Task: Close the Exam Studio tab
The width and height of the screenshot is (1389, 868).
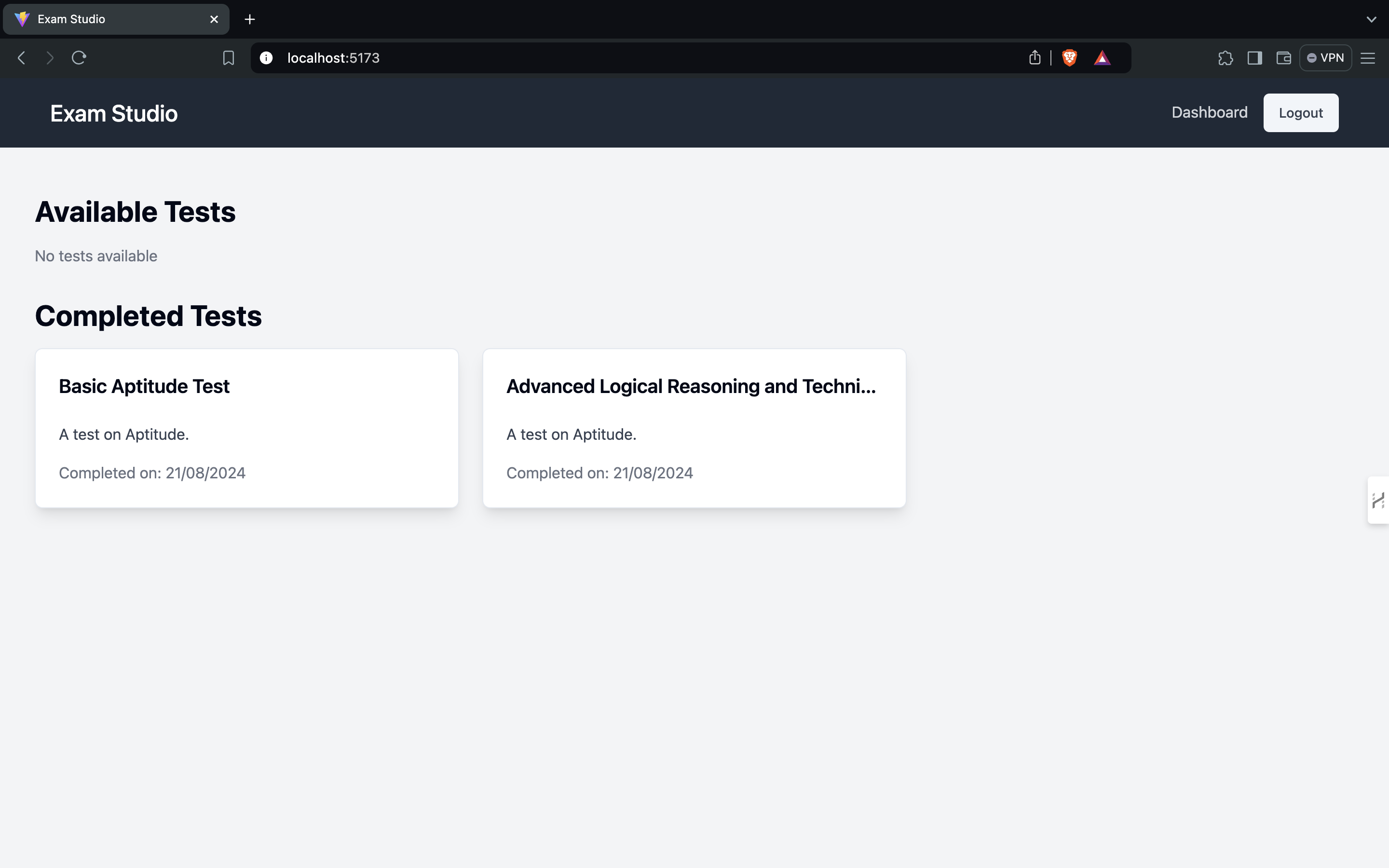Action: (214, 19)
